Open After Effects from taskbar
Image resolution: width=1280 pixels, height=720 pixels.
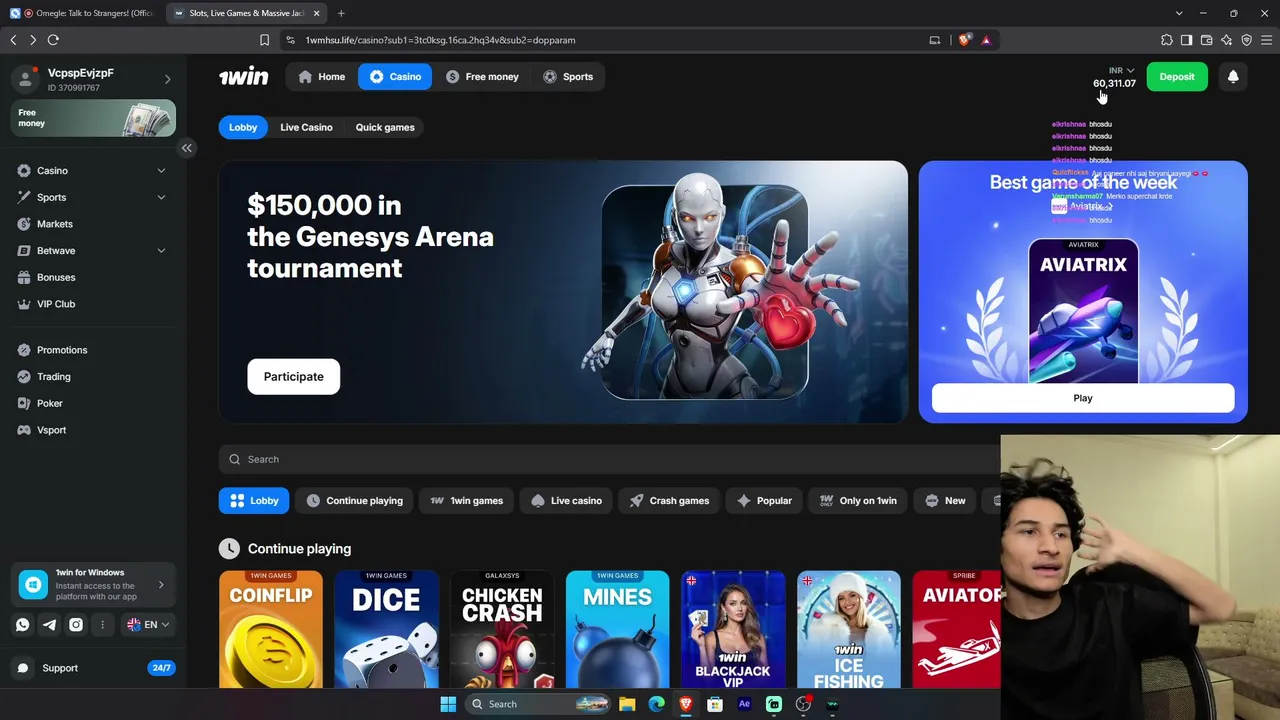[x=744, y=704]
